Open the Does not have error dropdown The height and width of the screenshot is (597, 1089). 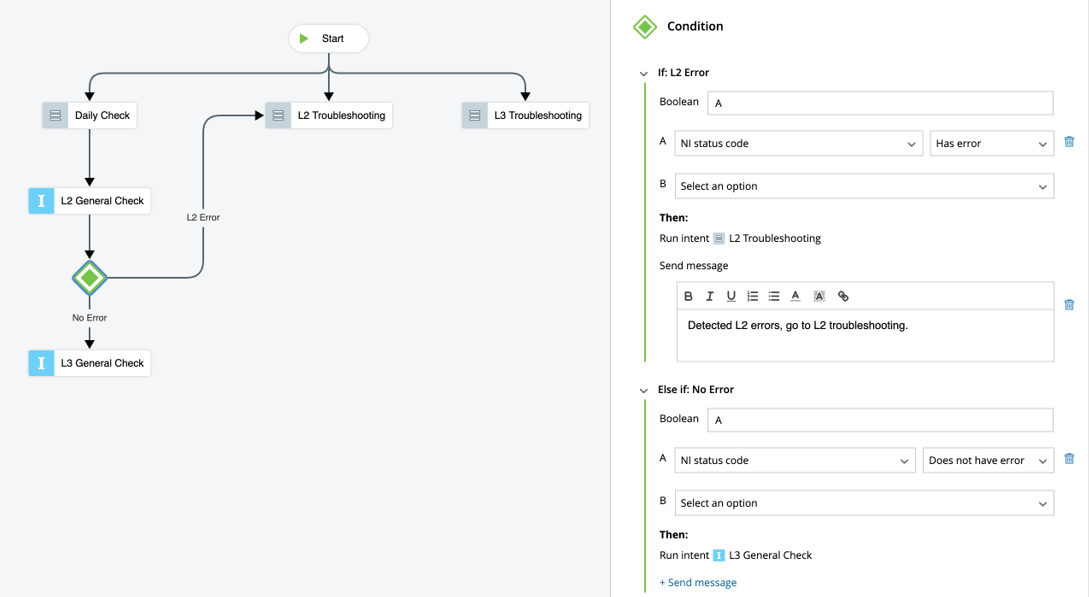[x=987, y=461]
